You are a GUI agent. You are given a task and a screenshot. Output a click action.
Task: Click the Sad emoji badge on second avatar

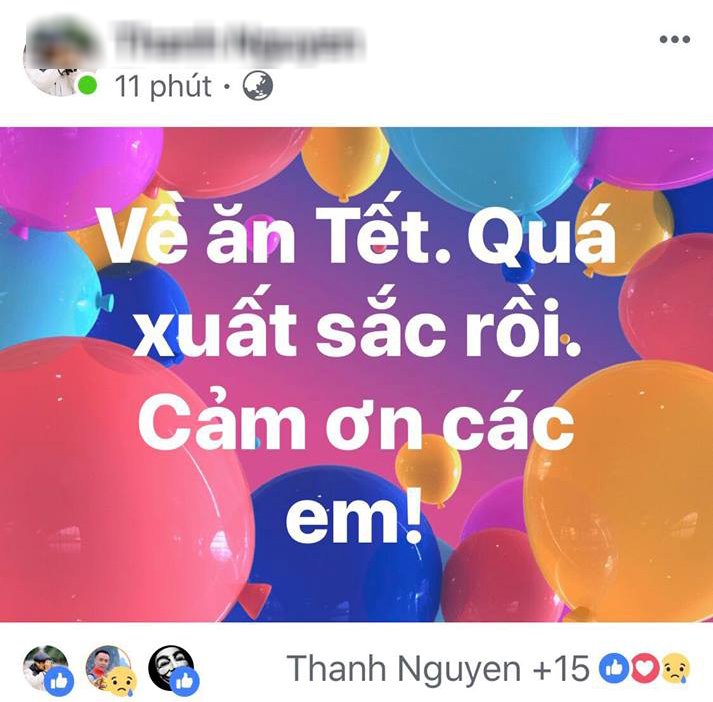tap(122, 682)
